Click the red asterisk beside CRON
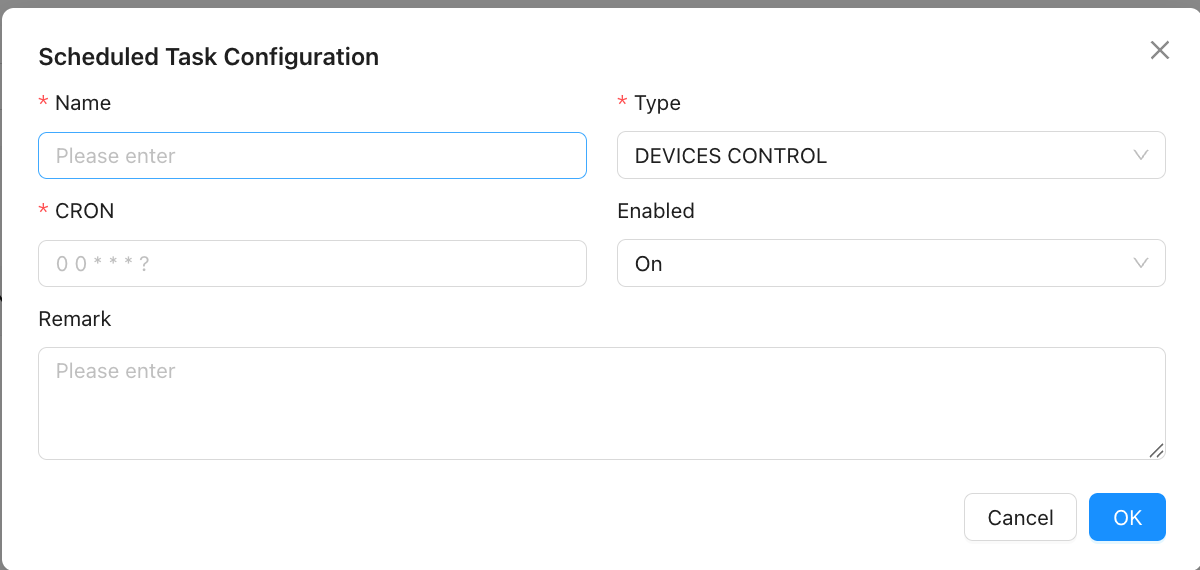Image resolution: width=1200 pixels, height=570 pixels. click(43, 211)
